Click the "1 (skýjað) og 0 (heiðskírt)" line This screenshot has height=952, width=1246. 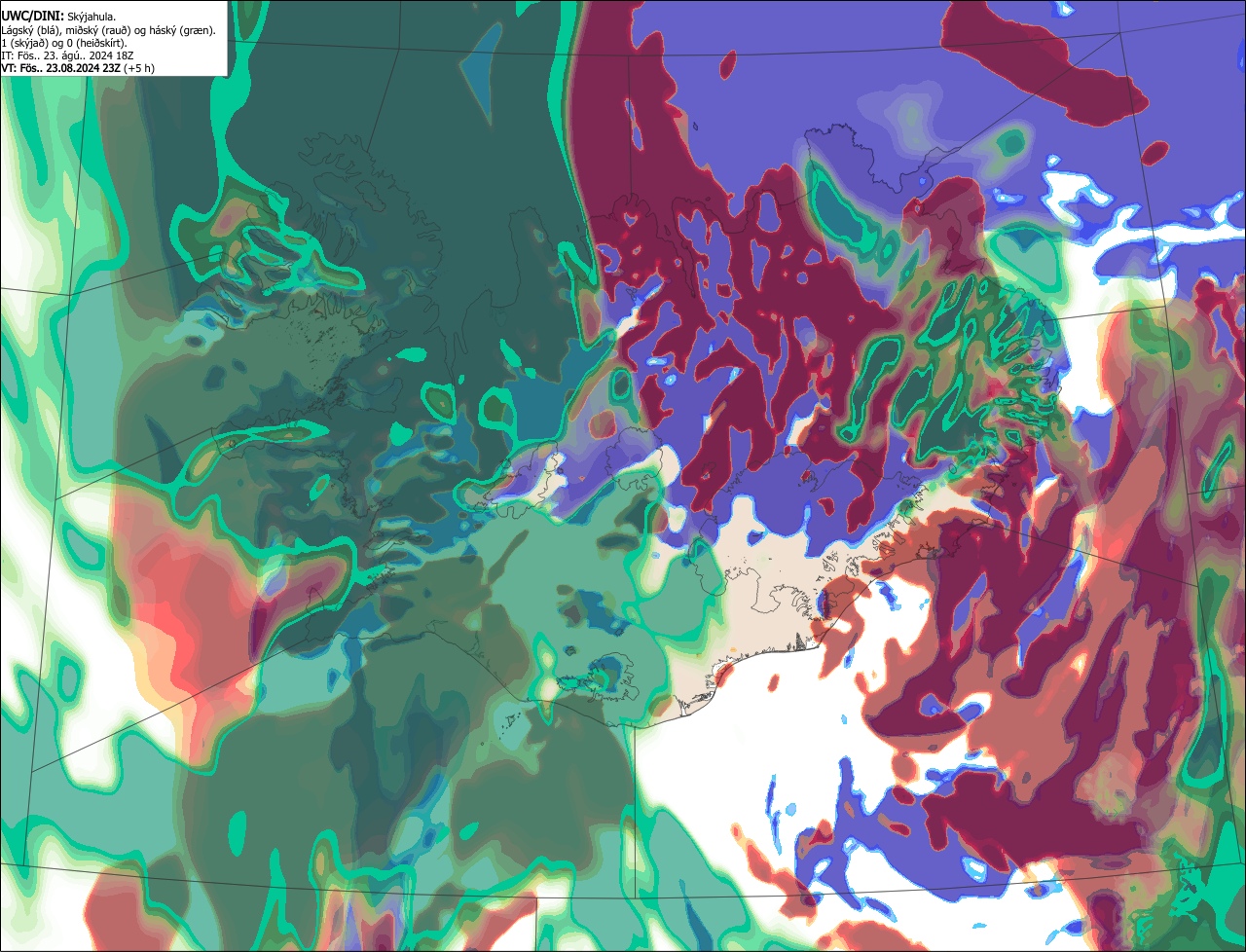click(x=64, y=42)
